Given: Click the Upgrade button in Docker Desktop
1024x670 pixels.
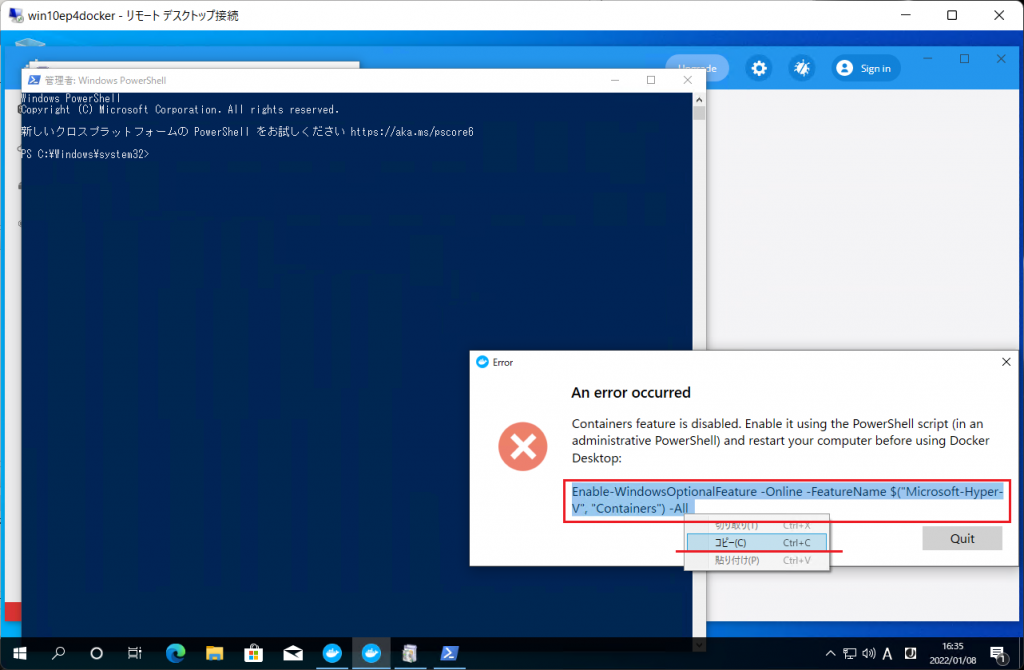Looking at the screenshot, I should 697,68.
